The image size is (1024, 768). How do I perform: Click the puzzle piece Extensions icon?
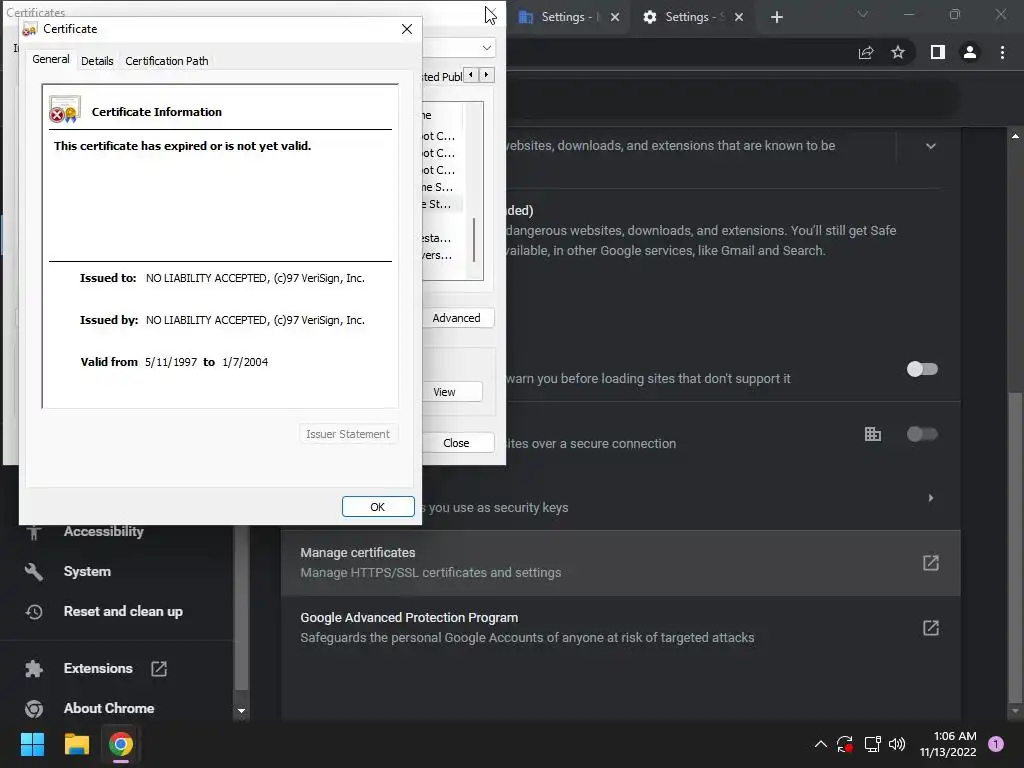tap(34, 669)
